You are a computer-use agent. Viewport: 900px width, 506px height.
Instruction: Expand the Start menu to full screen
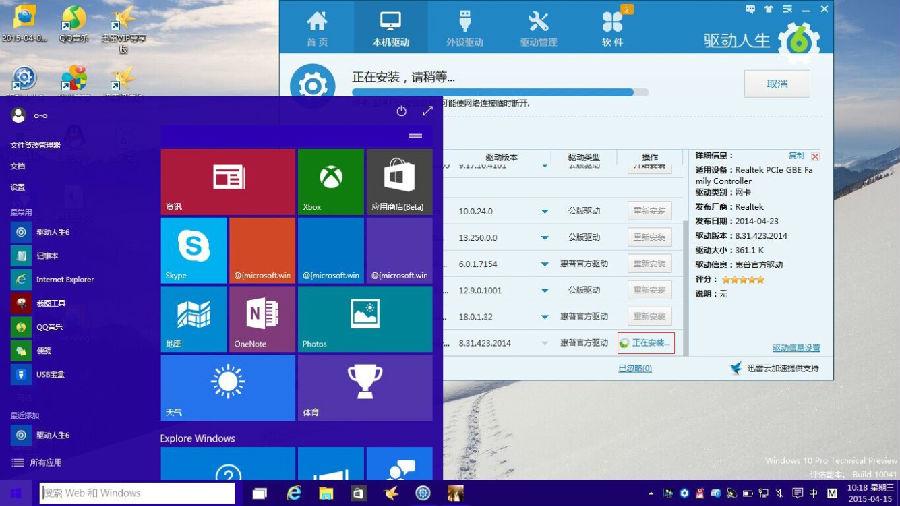(427, 111)
